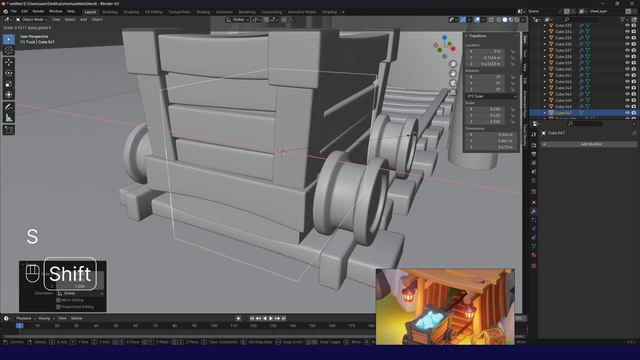This screenshot has width=640, height=360.
Task: Open Global transform orientation dropdown in header
Action: (x=238, y=20)
